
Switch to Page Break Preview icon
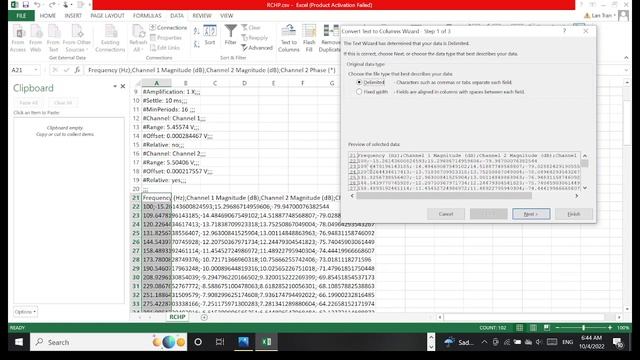click(x=547, y=328)
